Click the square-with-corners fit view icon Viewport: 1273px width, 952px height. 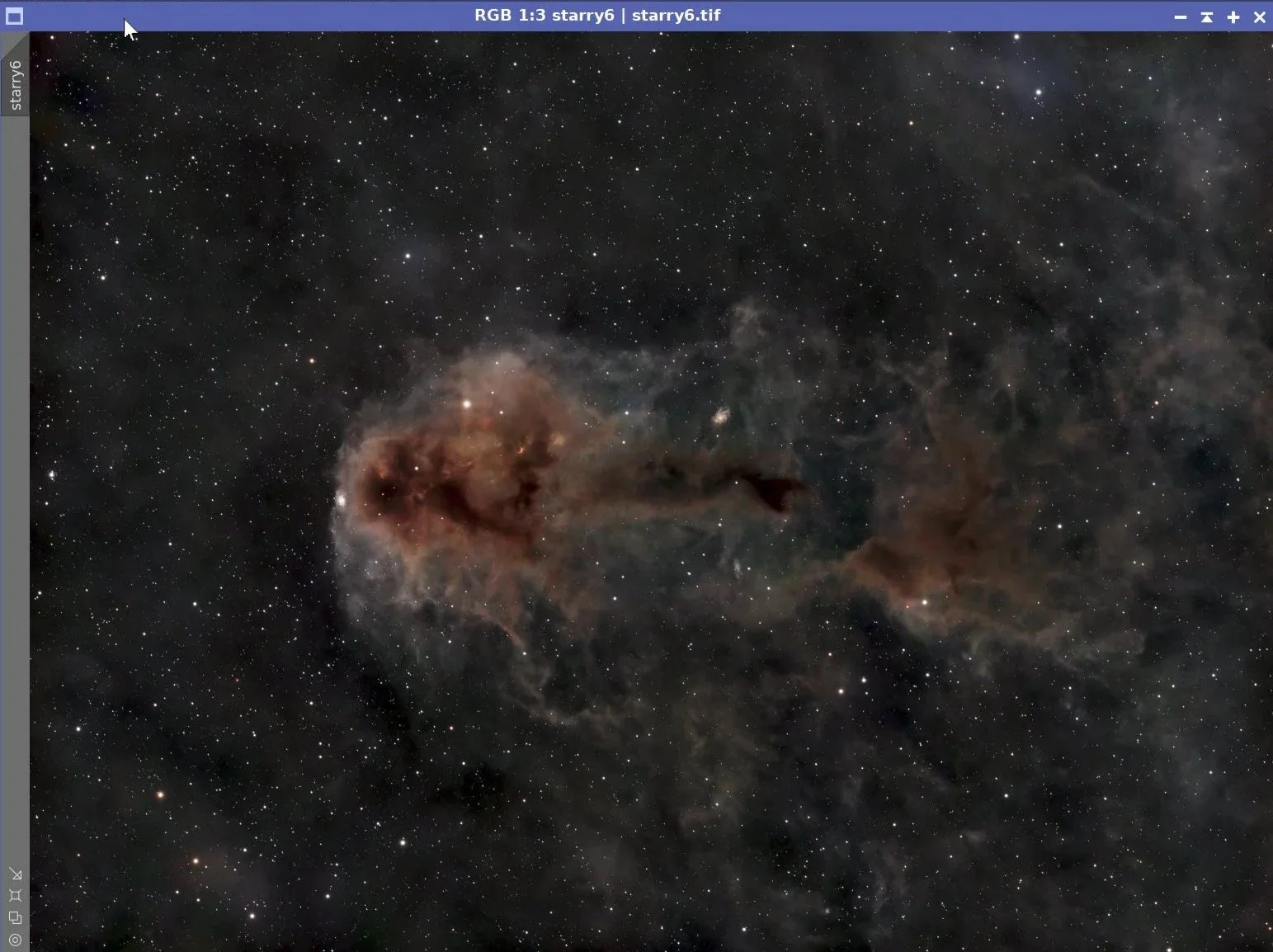(x=15, y=895)
